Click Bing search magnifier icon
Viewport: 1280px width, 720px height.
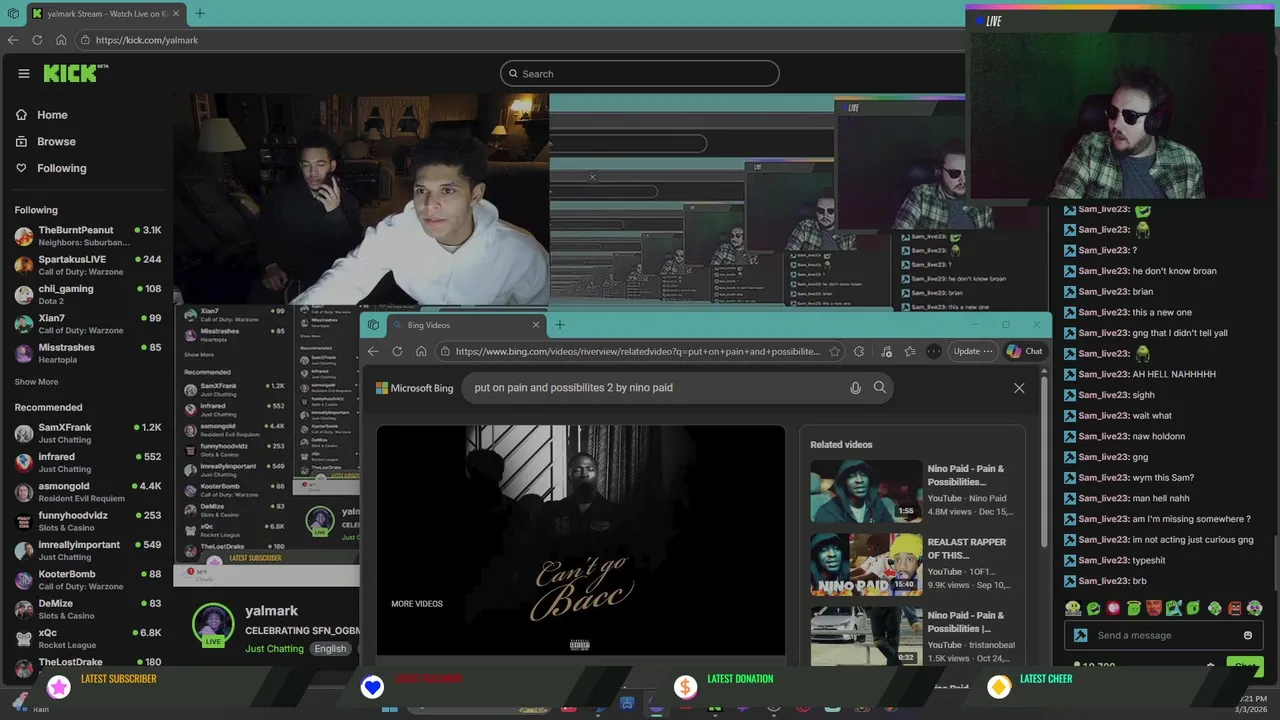[880, 387]
